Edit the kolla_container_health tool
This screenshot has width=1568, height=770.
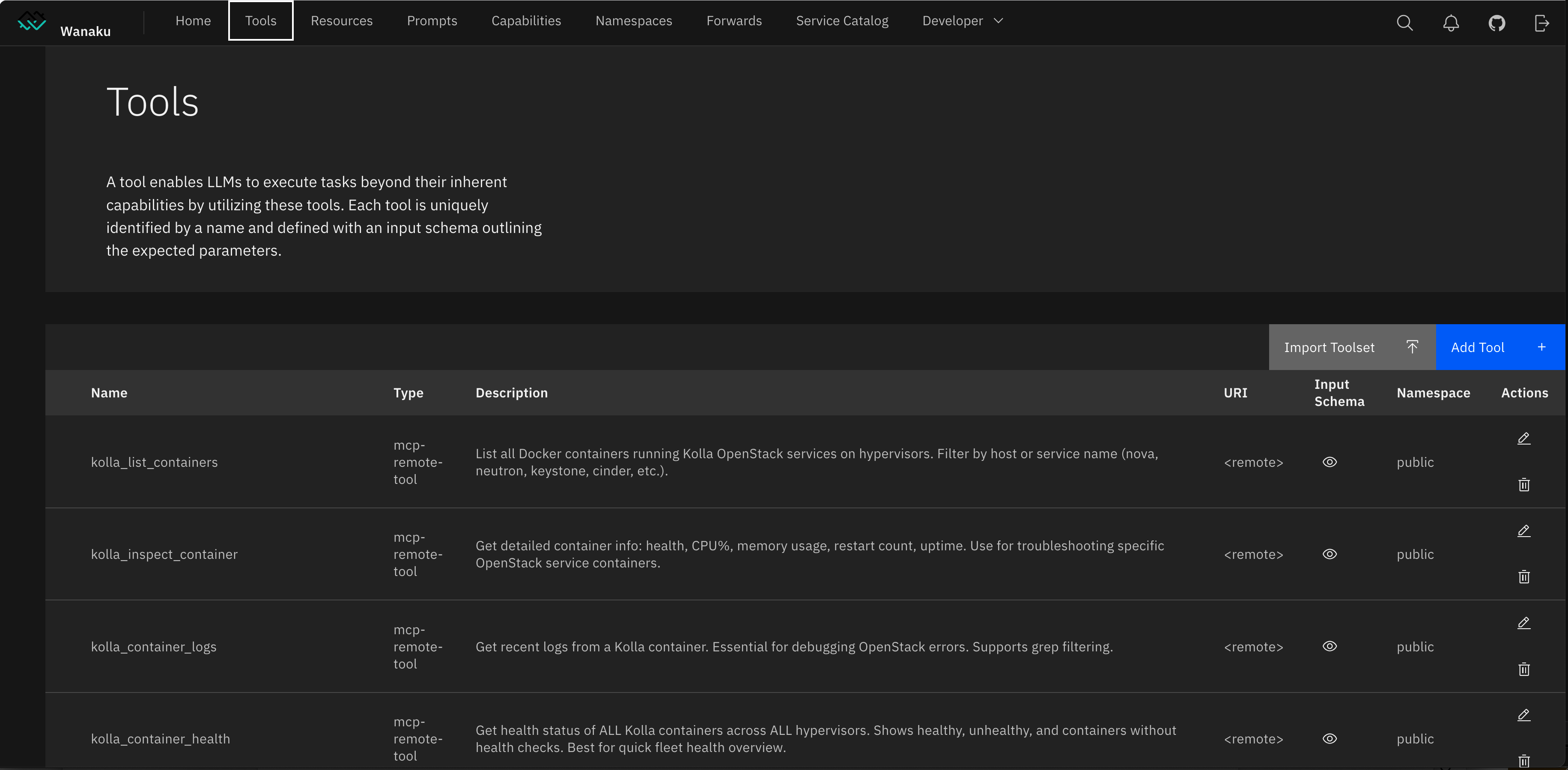(x=1523, y=715)
